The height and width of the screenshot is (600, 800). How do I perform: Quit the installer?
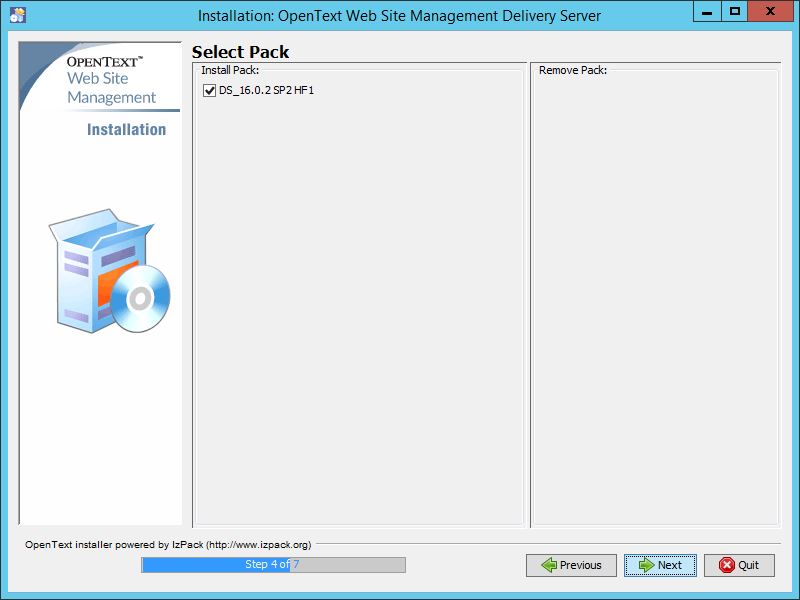[739, 565]
